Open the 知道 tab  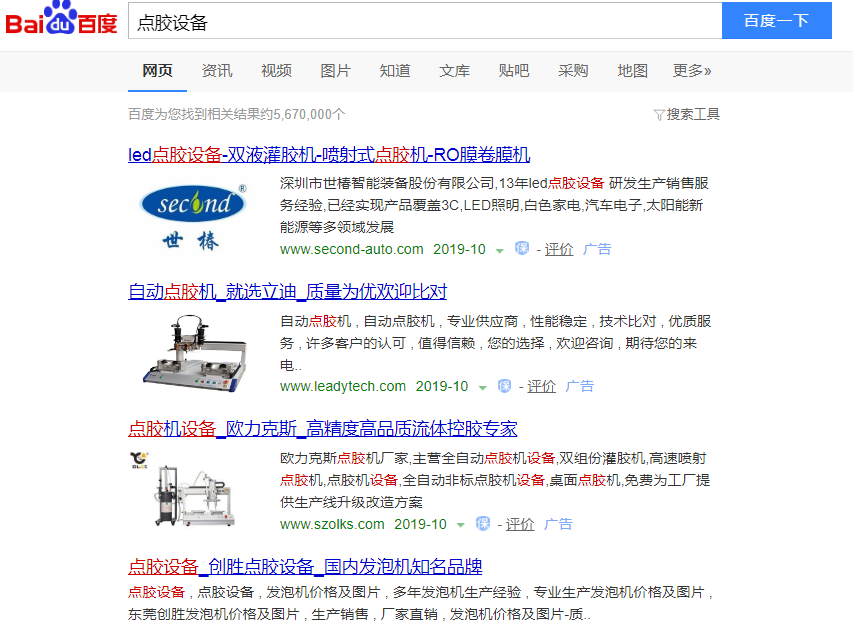point(394,71)
